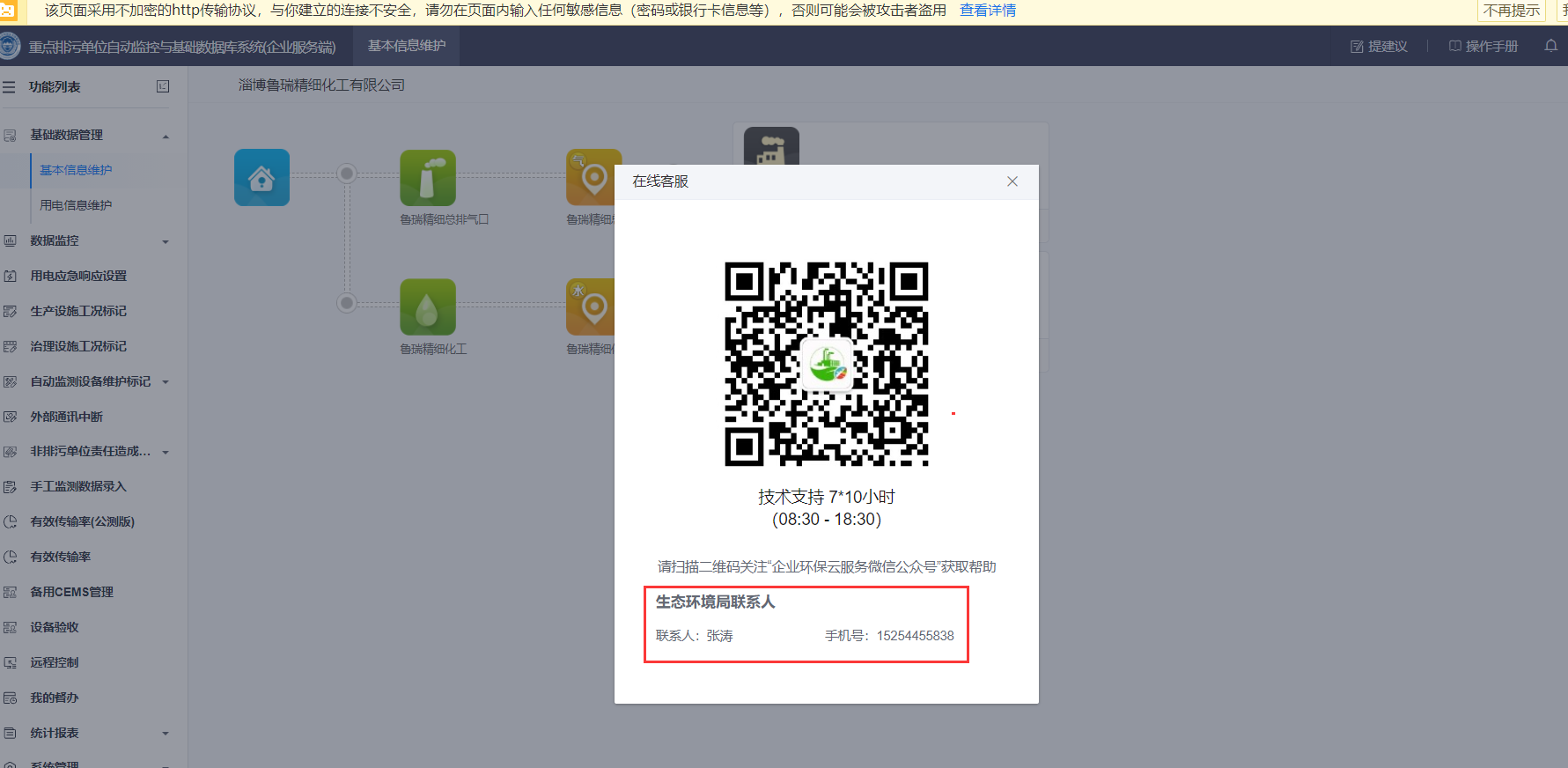Open the 鲁瑞精细化工 water drop icon
1568x768 pixels.
click(428, 306)
